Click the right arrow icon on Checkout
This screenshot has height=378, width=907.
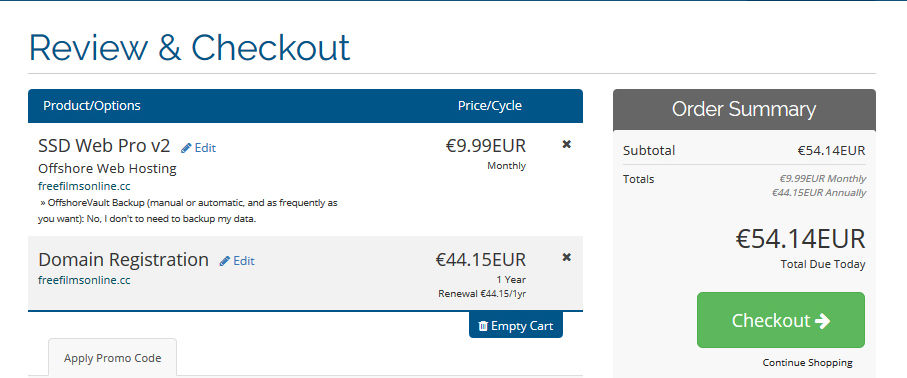(x=822, y=321)
